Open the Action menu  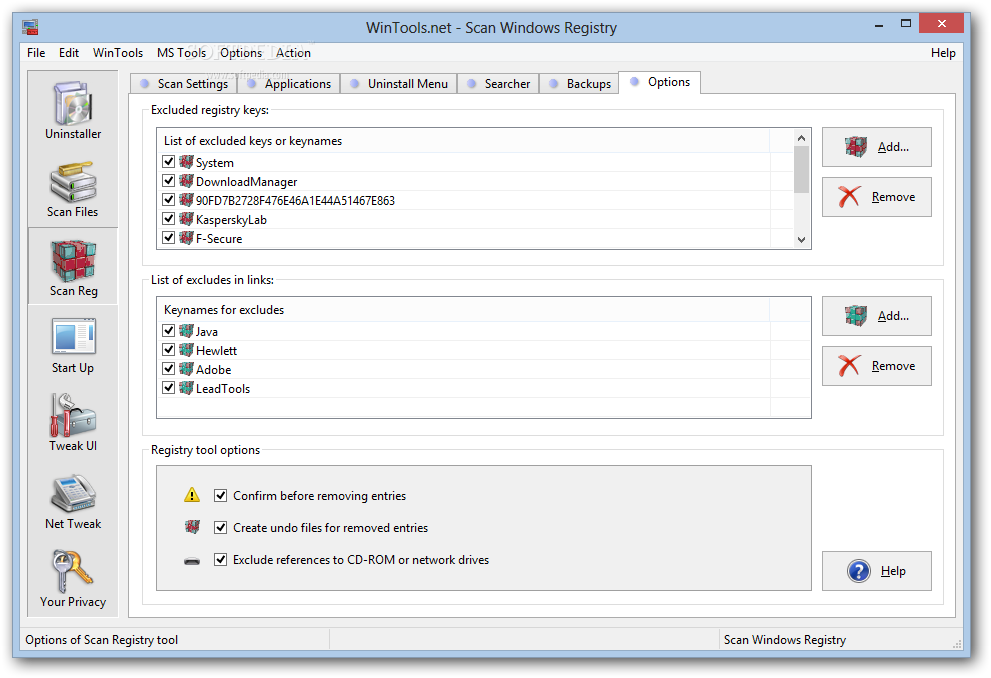pyautogui.click(x=293, y=52)
